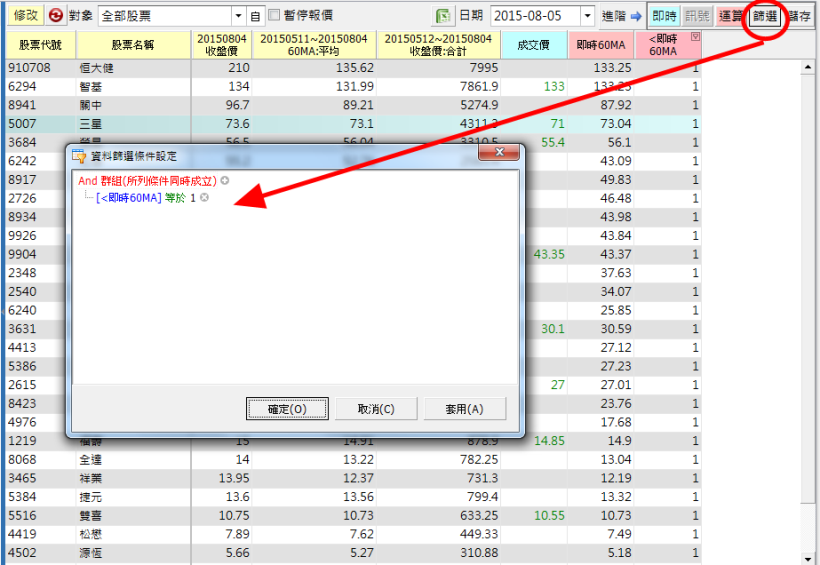Click the blue 進階 arrow icon

pos(635,16)
